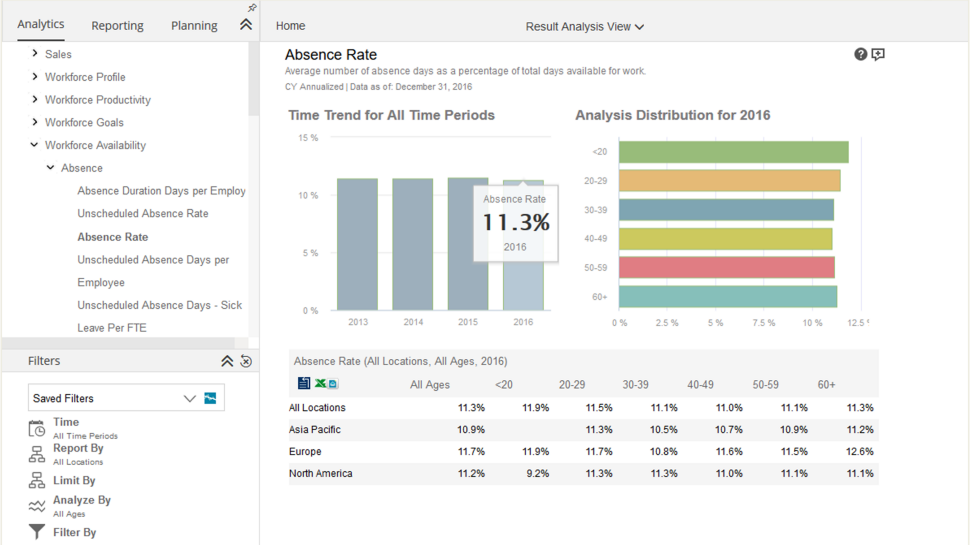
Task: Open the Time filter clock icon
Action: pyautogui.click(x=37, y=428)
